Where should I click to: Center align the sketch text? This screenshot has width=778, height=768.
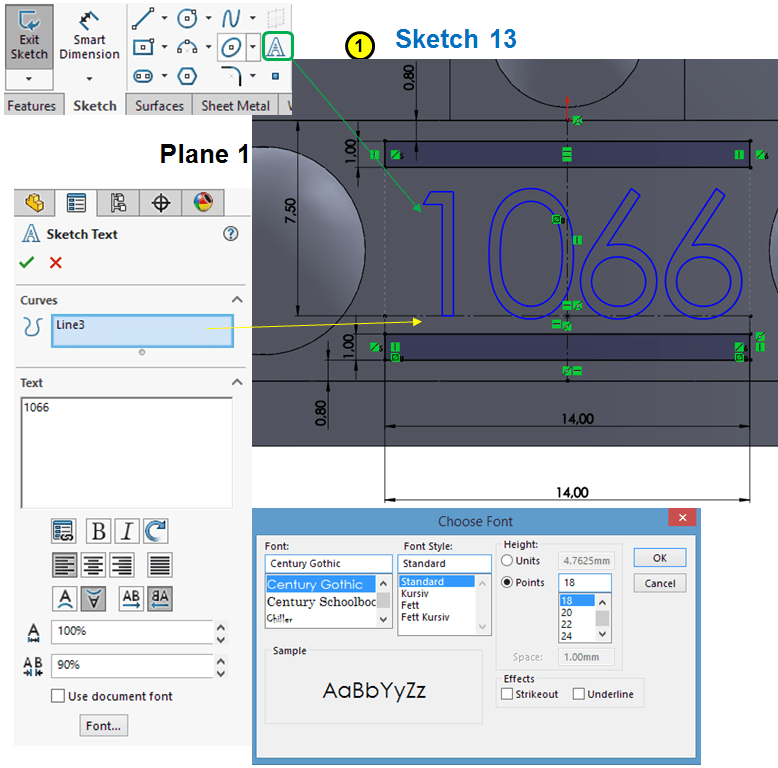(94, 565)
